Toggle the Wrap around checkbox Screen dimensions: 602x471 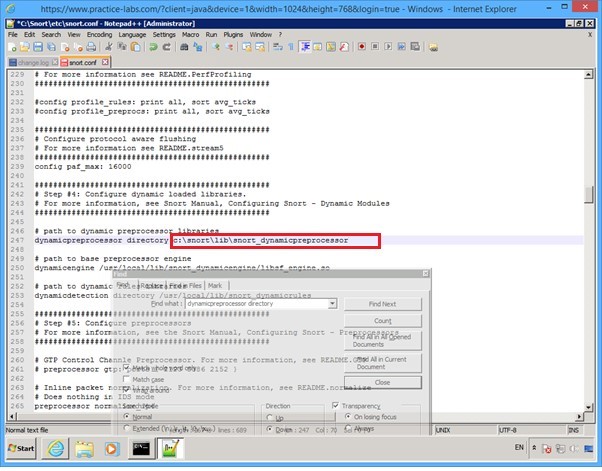(x=126, y=390)
